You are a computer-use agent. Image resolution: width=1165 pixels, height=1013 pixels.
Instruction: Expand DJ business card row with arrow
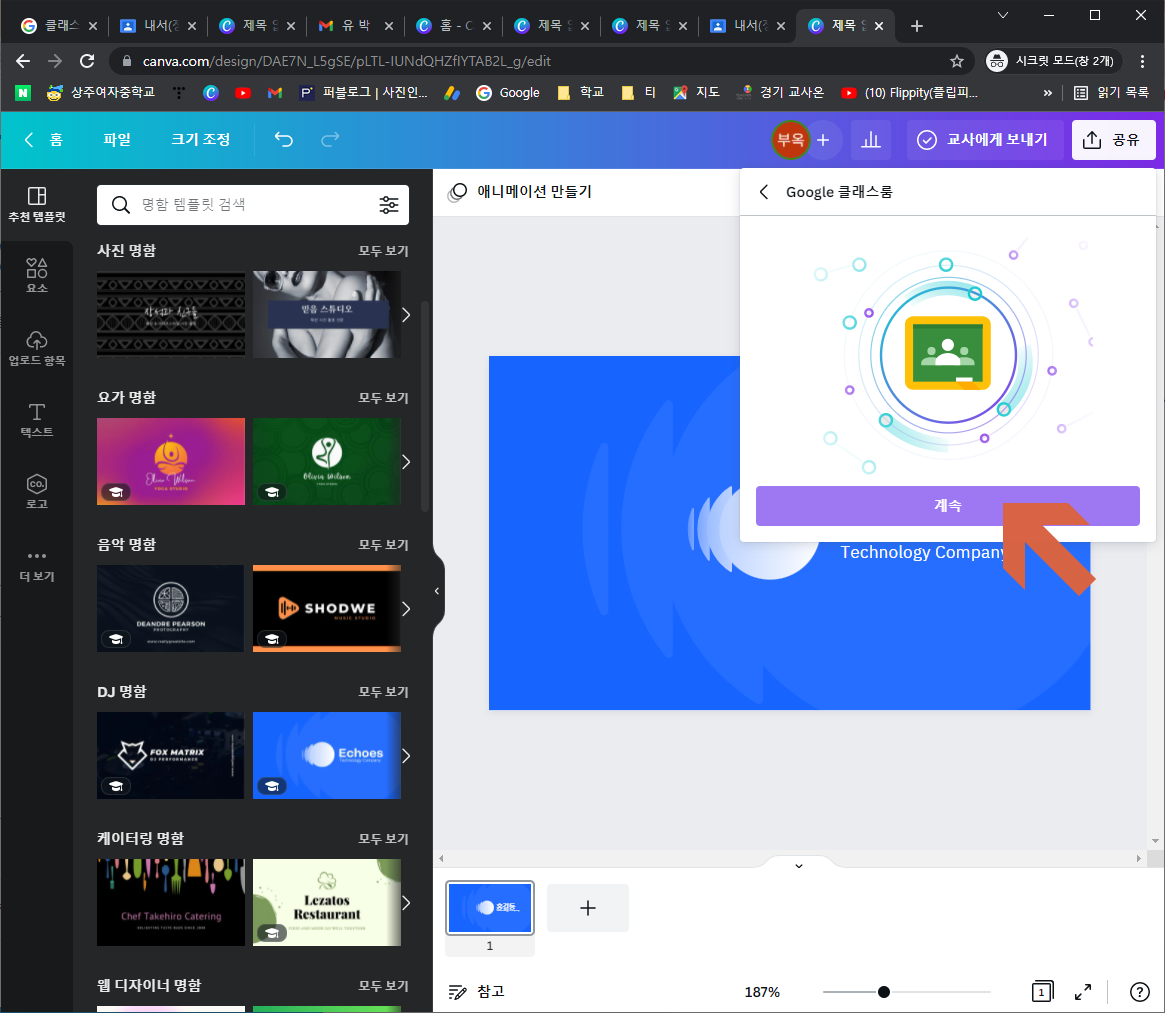[x=406, y=756]
